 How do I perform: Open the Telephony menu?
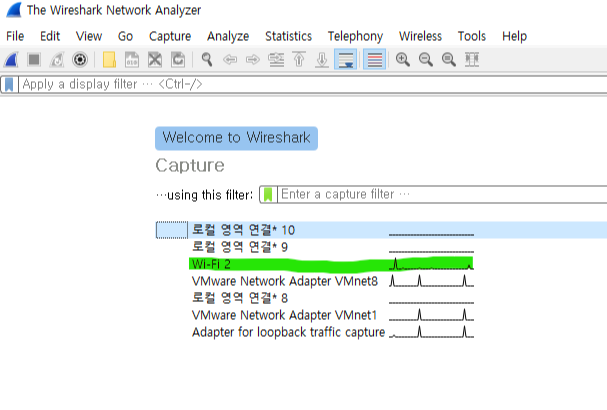355,36
